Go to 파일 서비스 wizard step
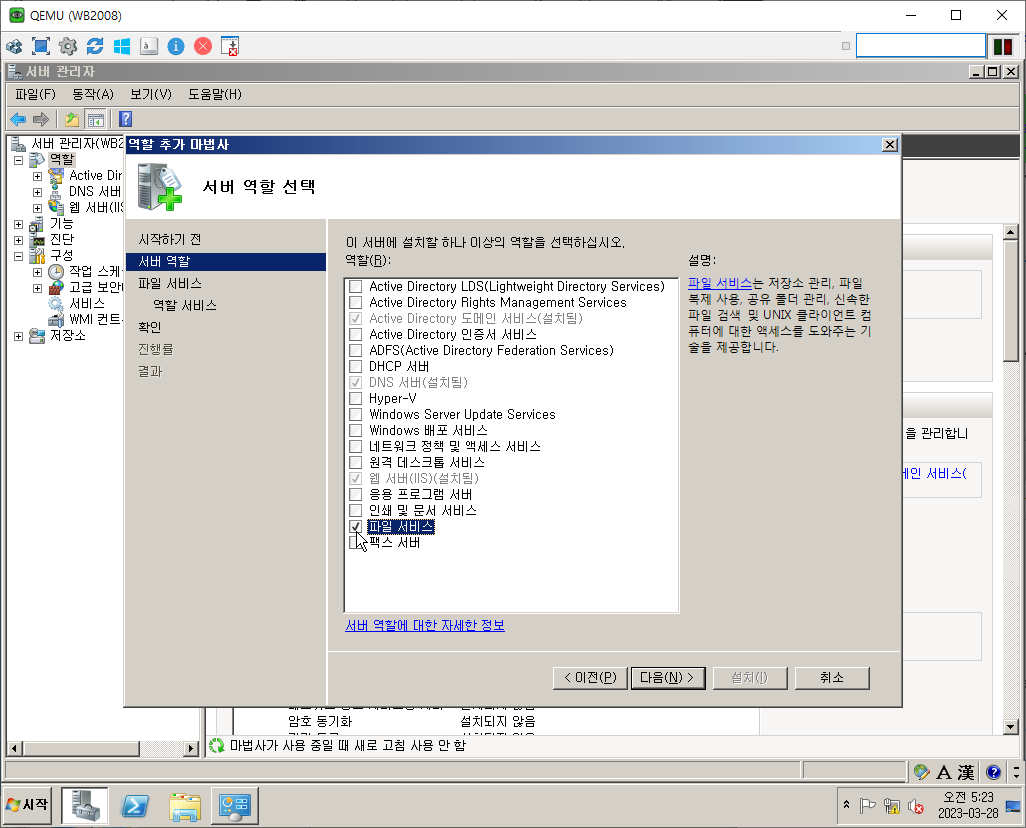The image size is (1026, 828). [169, 283]
